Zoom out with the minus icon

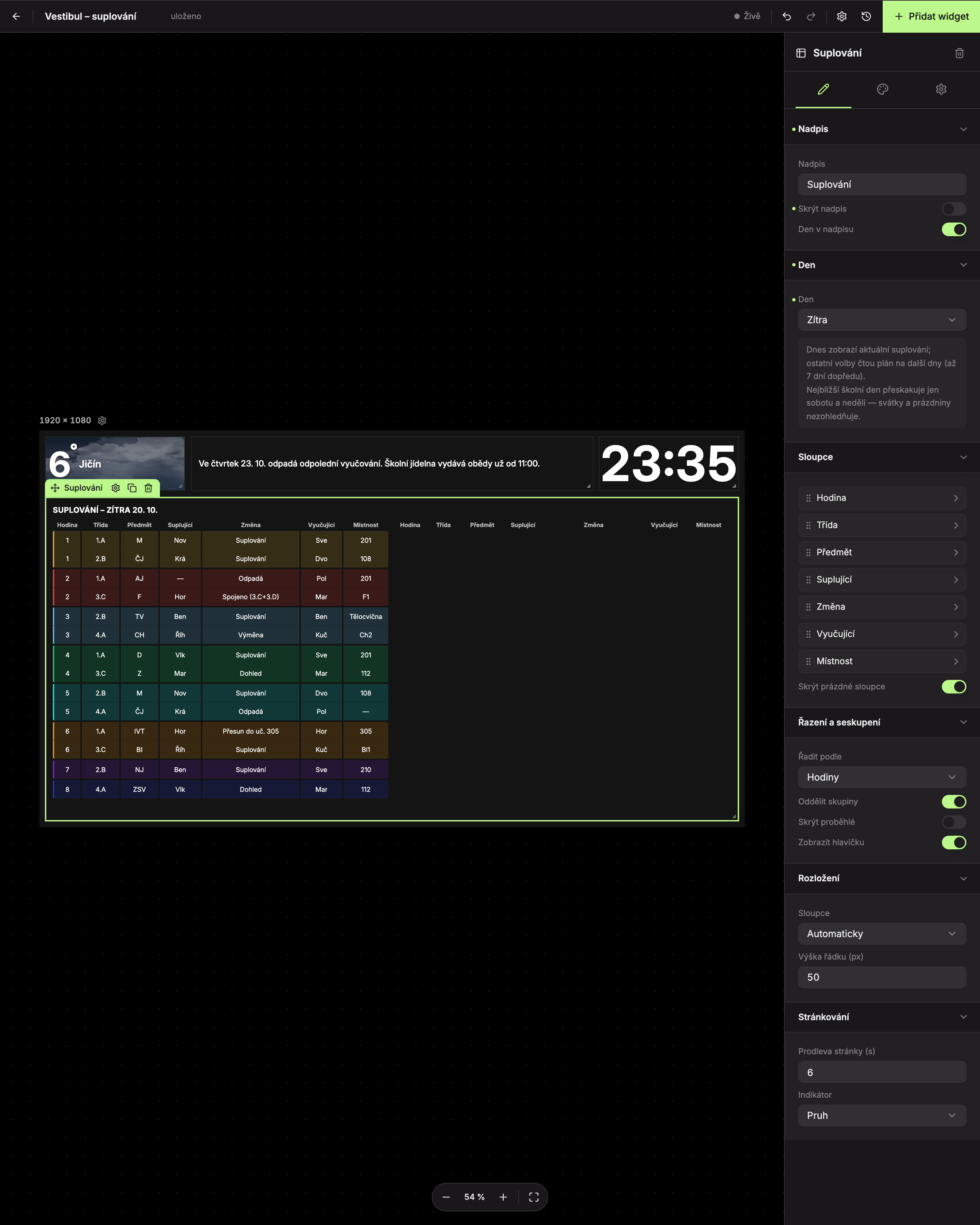pyautogui.click(x=446, y=1197)
